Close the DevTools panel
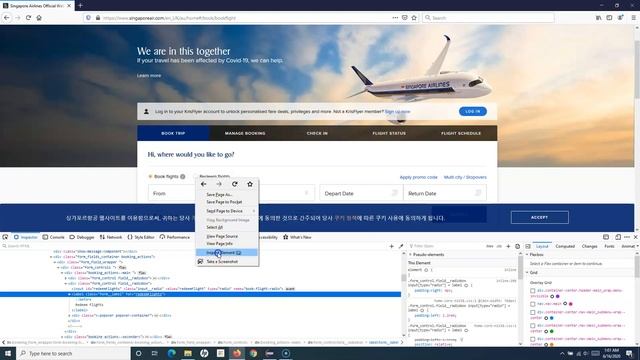 [635, 237]
